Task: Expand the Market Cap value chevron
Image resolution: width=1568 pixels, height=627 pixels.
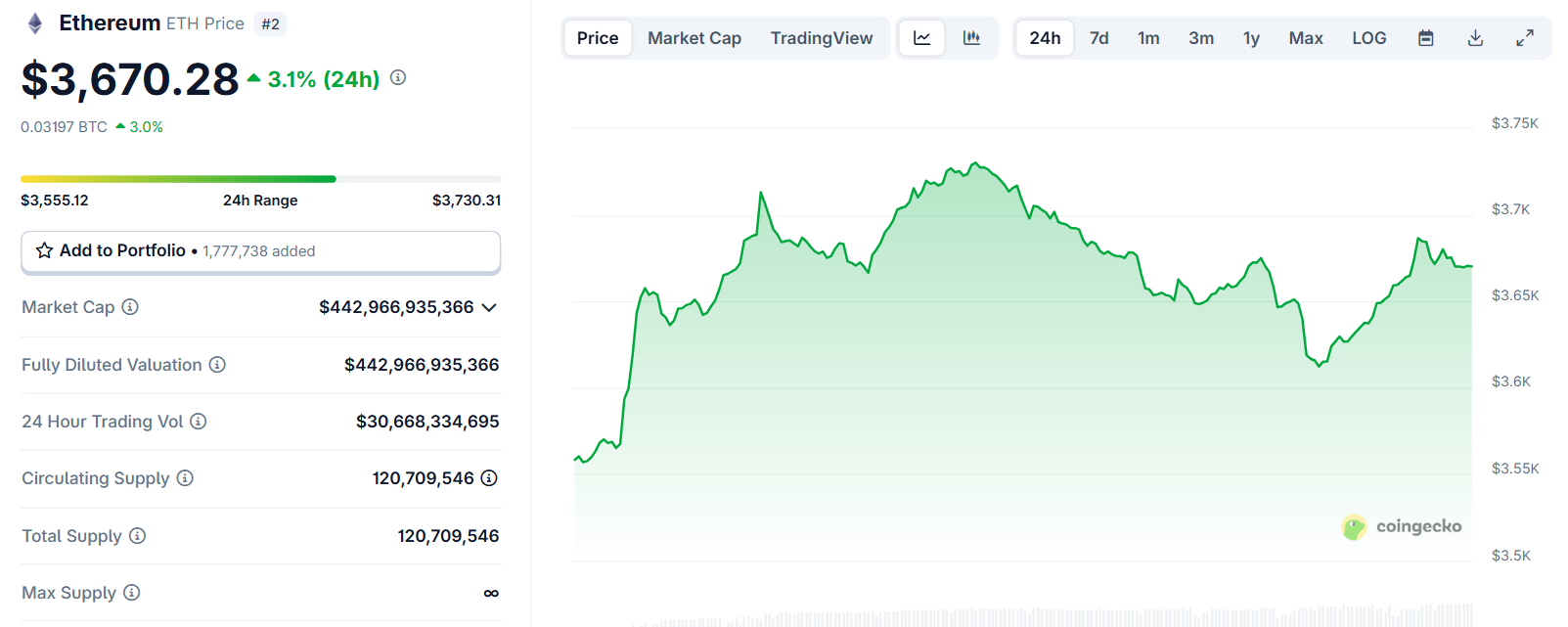Action: [490, 307]
